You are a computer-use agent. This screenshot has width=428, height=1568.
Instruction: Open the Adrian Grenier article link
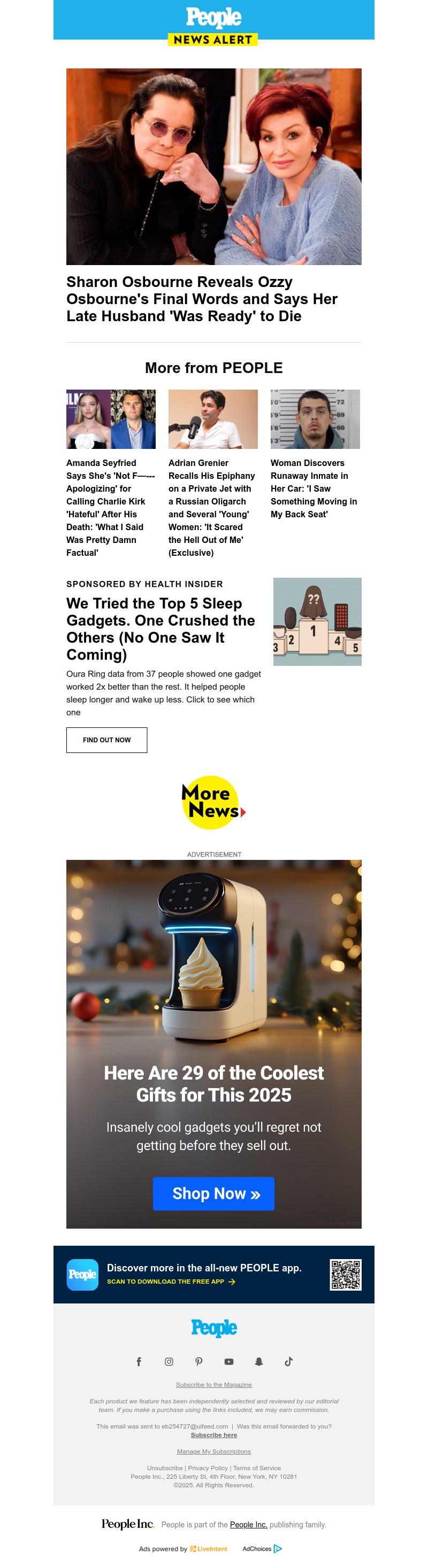tap(211, 508)
